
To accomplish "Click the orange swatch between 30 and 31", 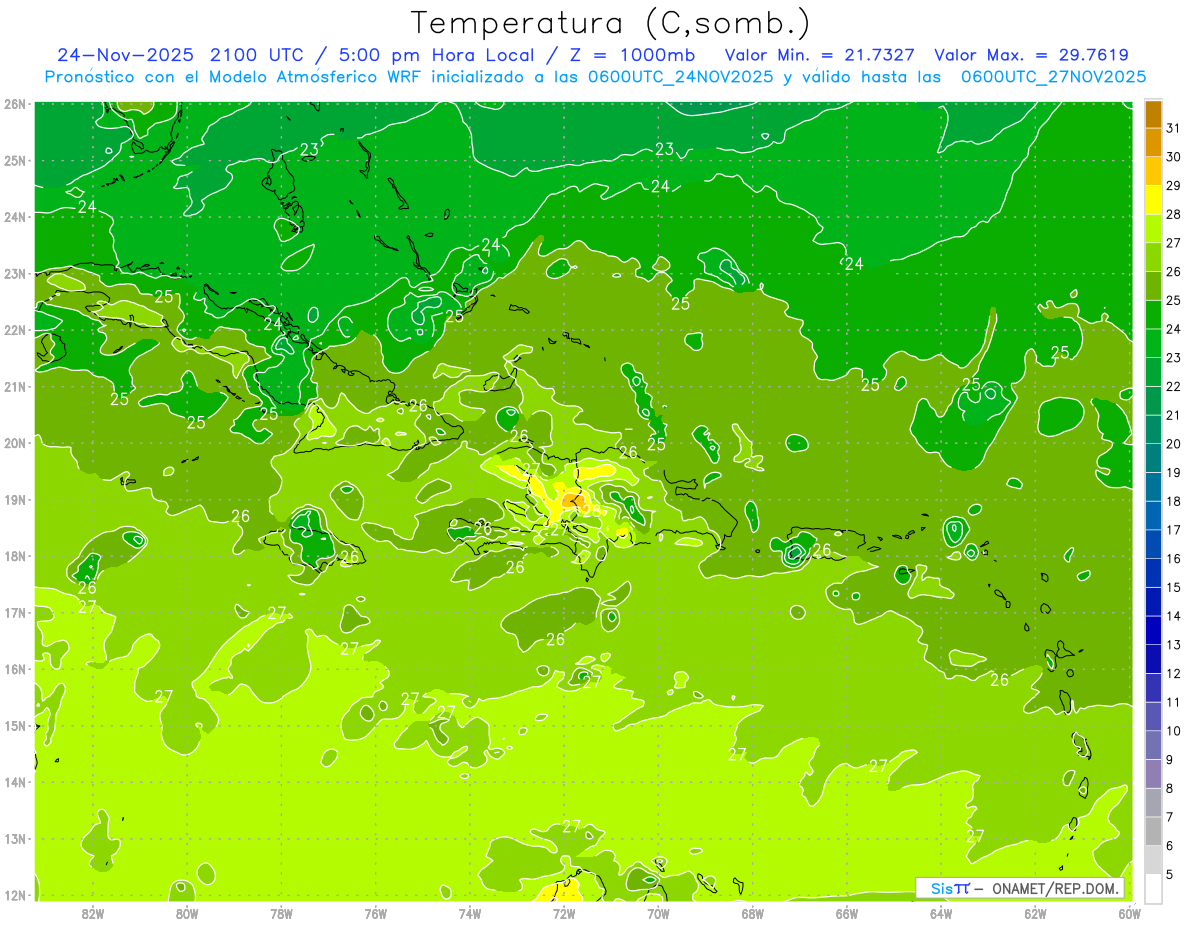I will click(1154, 141).
